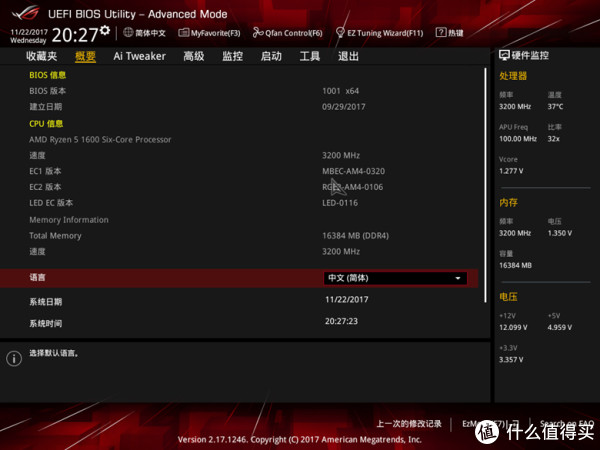Click Total Memory value 16384 MB (DDR4)

pyautogui.click(x=355, y=236)
